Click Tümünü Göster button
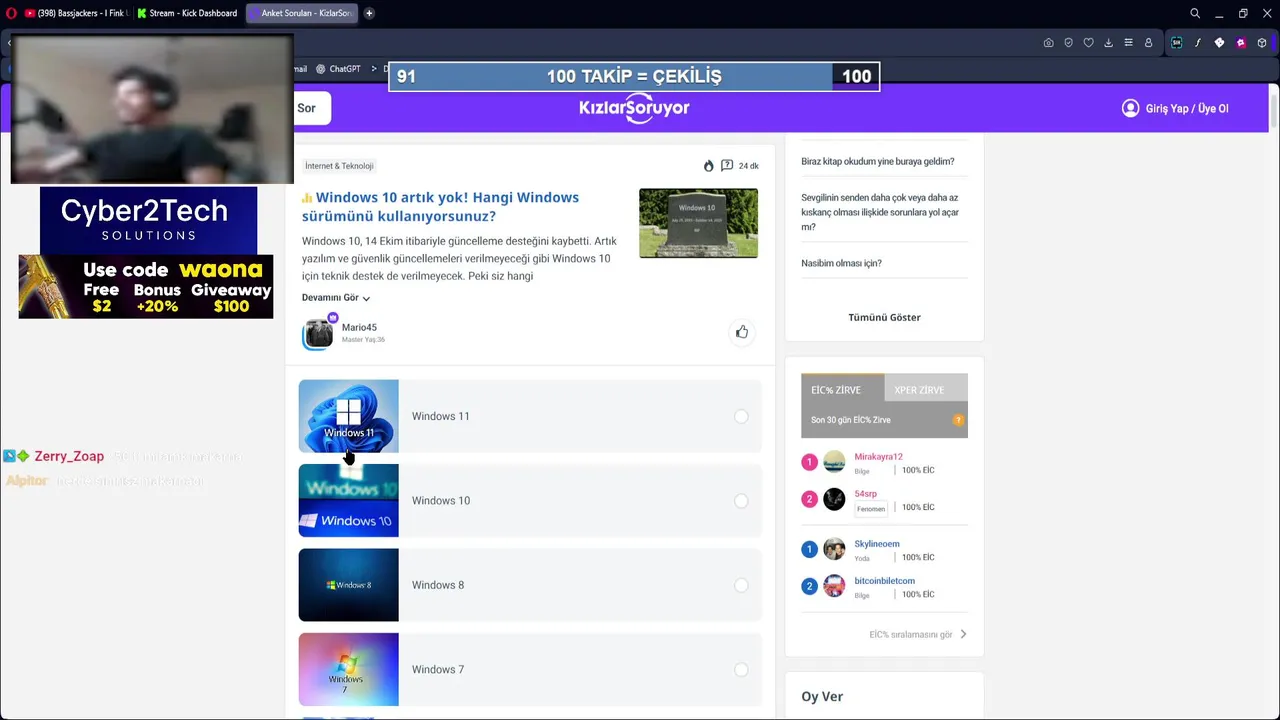Image resolution: width=1280 pixels, height=720 pixels. pos(884,317)
